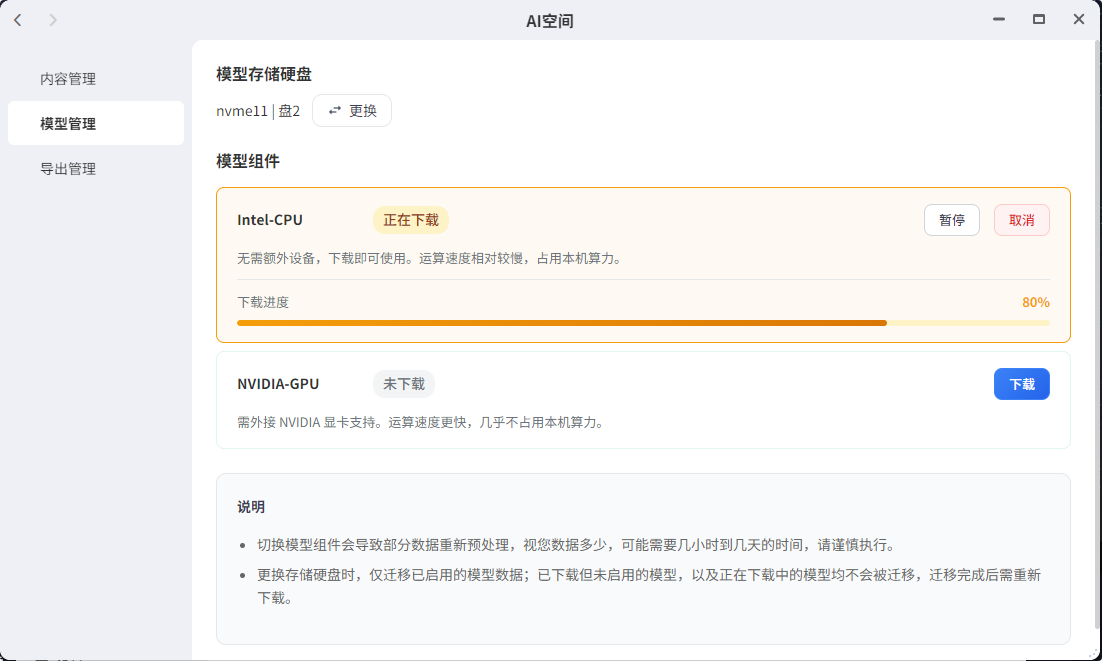Screen dimensions: 1102x661
Task: Download the NVIDIA-GPU model component
Action: click(x=1022, y=384)
